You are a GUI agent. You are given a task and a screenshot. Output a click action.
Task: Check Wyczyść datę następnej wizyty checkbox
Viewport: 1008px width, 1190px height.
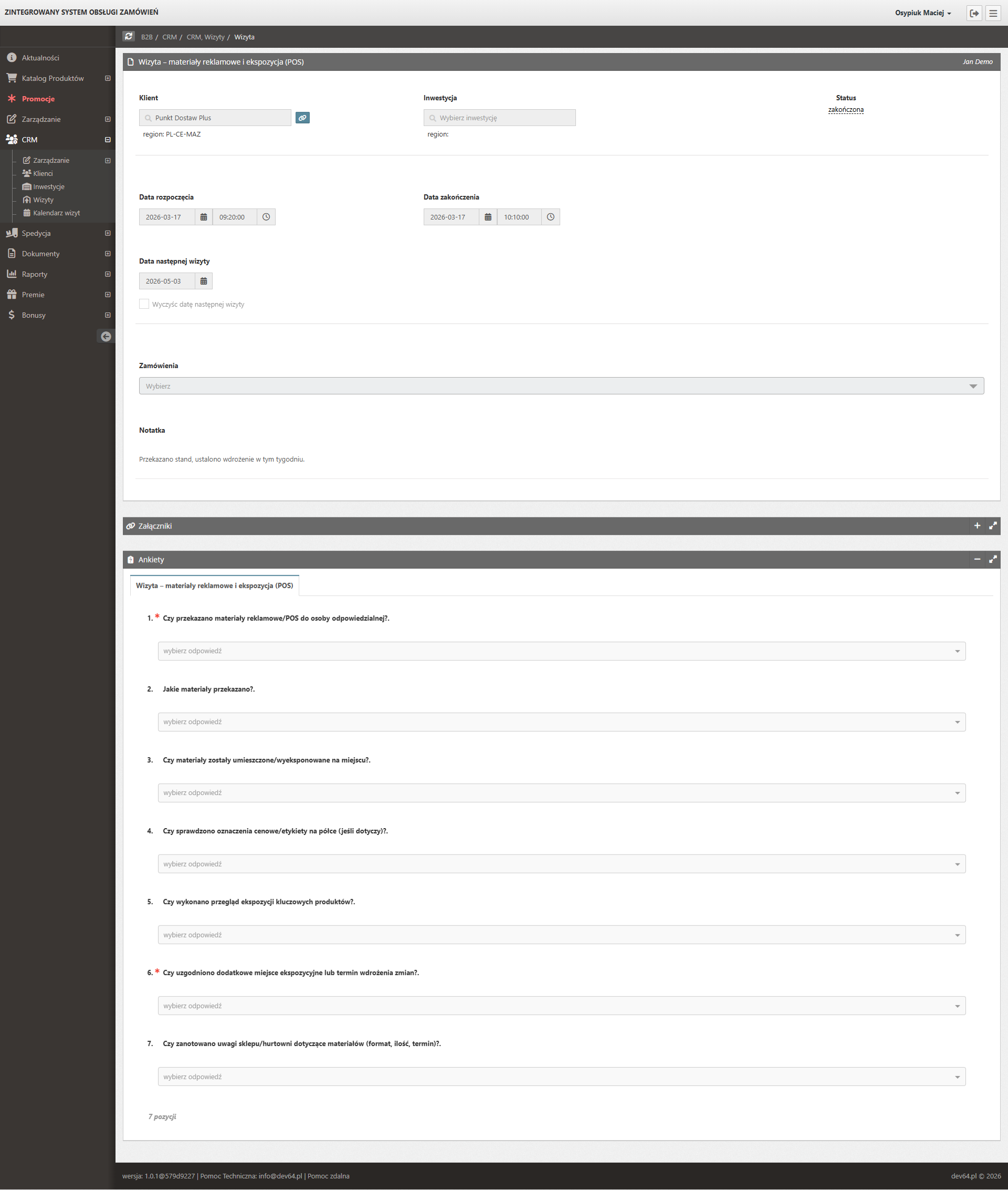(x=144, y=304)
